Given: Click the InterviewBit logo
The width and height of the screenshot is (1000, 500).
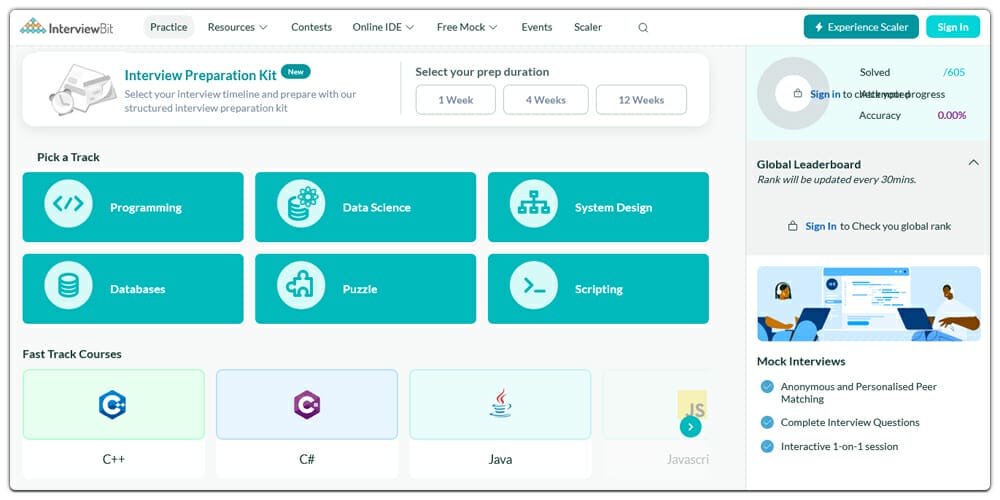Looking at the screenshot, I should point(67,27).
